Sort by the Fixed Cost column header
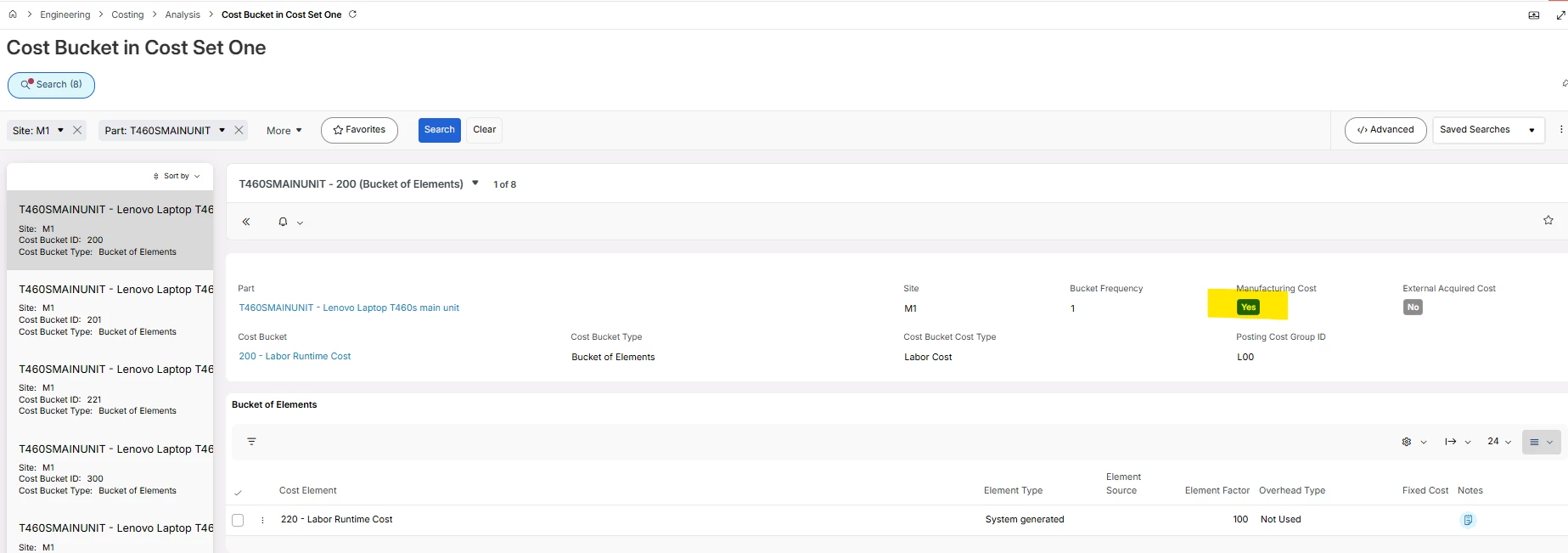This screenshot has height=553, width=1568. pyautogui.click(x=1425, y=491)
